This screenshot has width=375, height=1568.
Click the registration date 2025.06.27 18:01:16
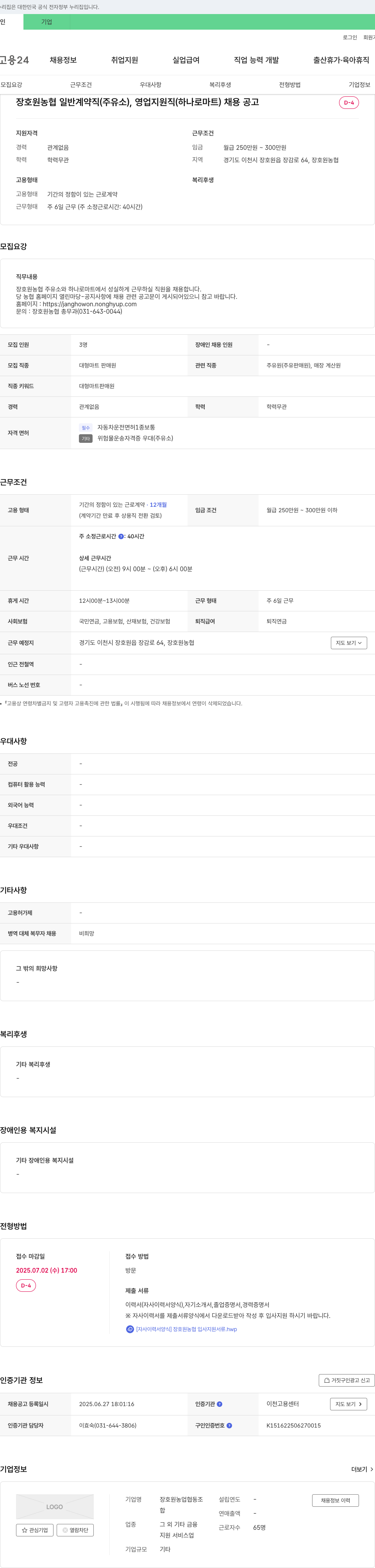106,1404
